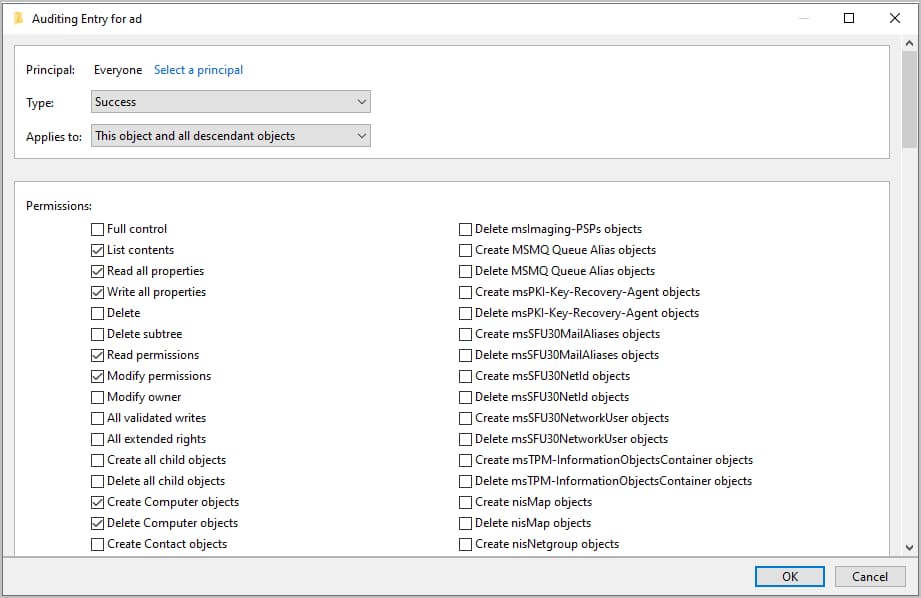
Task: Confirm the auditing entry with OK
Action: pyautogui.click(x=789, y=576)
